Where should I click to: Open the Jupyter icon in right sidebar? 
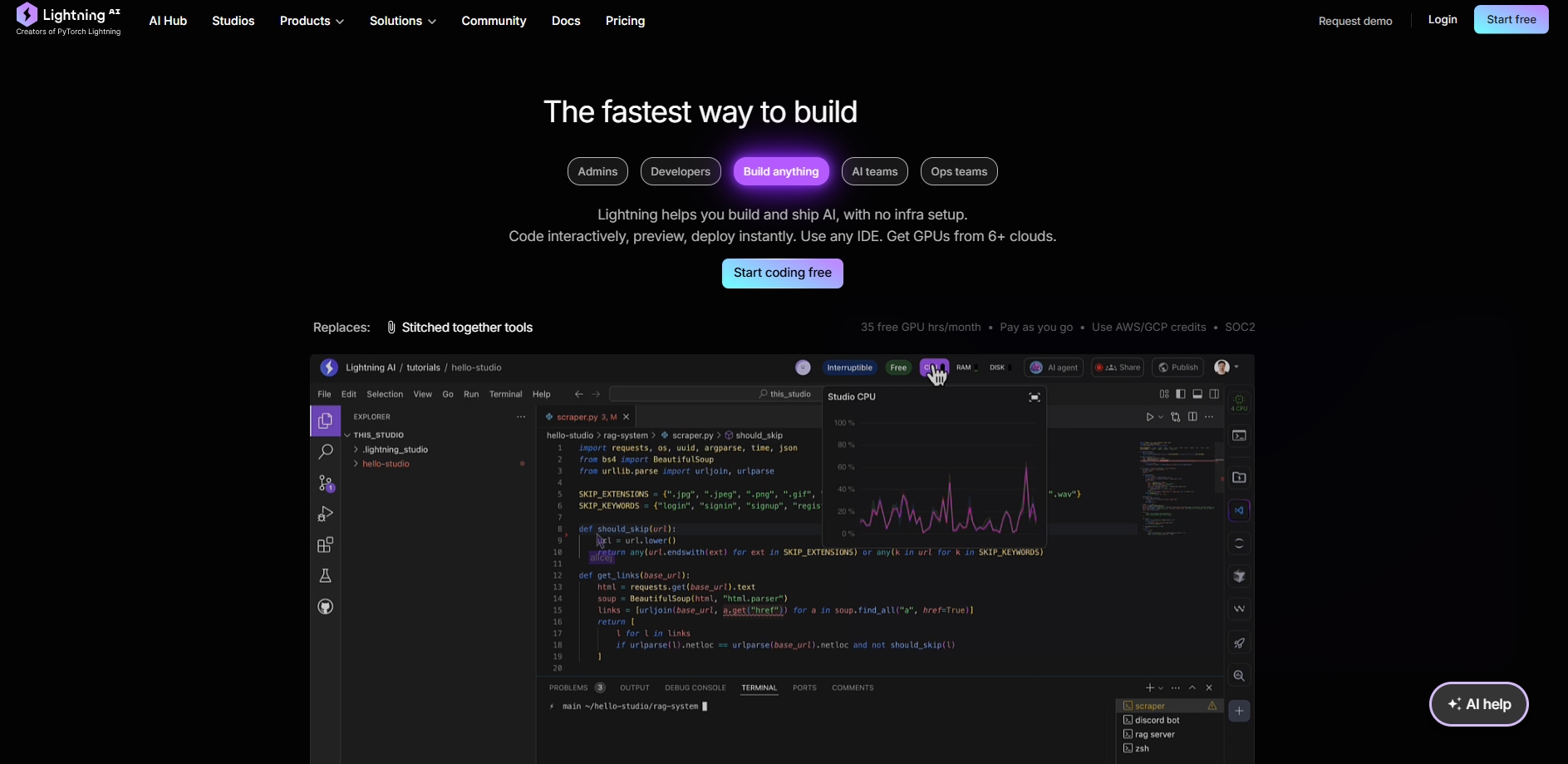pyautogui.click(x=1239, y=543)
